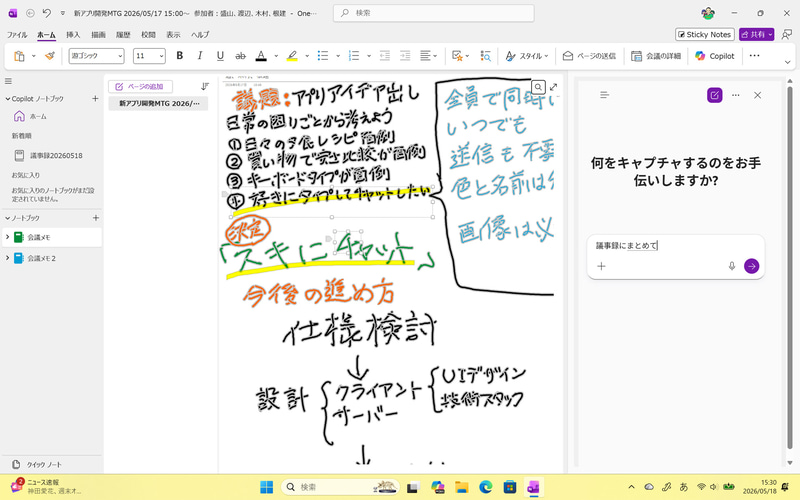Click the plus attach icon in Copilot
The image size is (800, 500).
click(601, 266)
